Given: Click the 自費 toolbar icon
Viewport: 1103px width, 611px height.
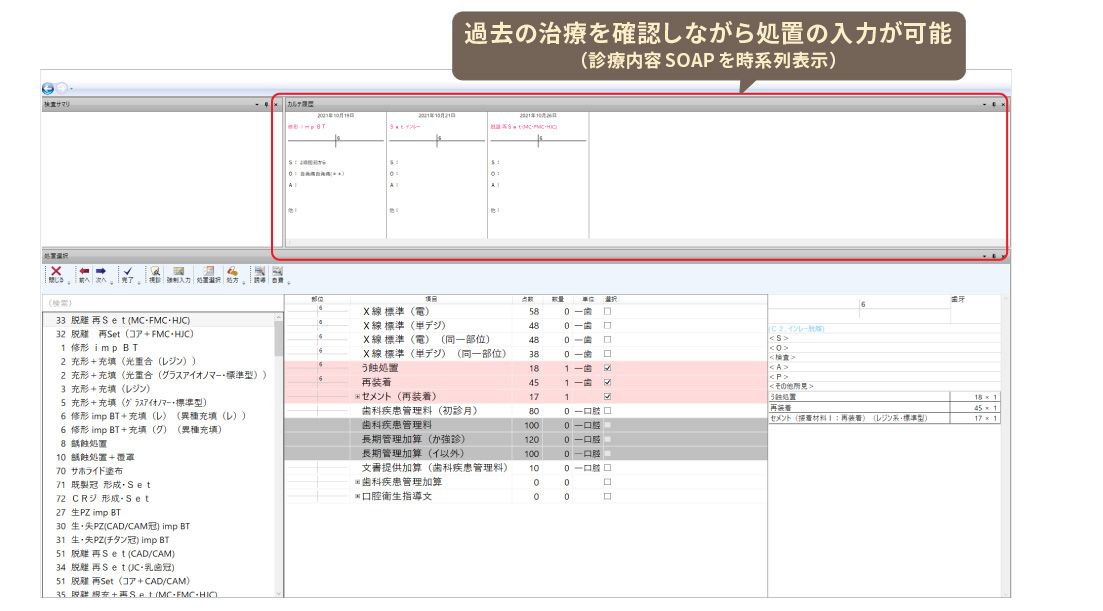Looking at the screenshot, I should [276, 271].
